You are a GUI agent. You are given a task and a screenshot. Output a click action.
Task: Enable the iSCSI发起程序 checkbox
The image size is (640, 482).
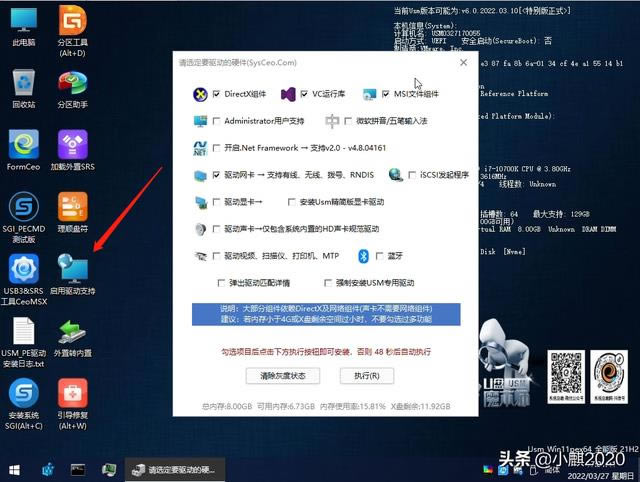tap(412, 175)
